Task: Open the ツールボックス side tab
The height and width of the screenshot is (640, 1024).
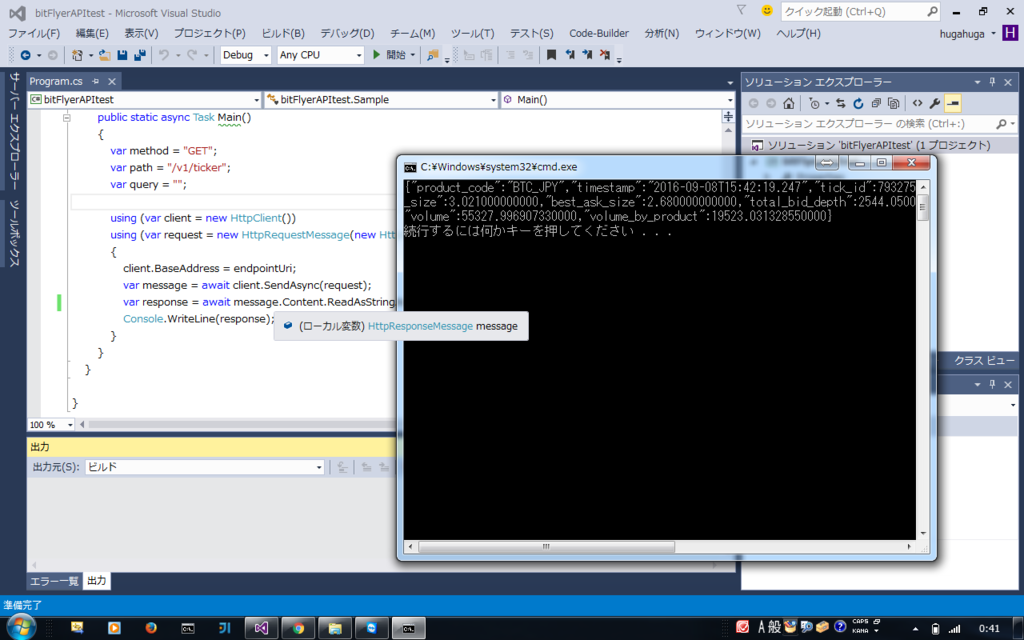Action: [14, 232]
